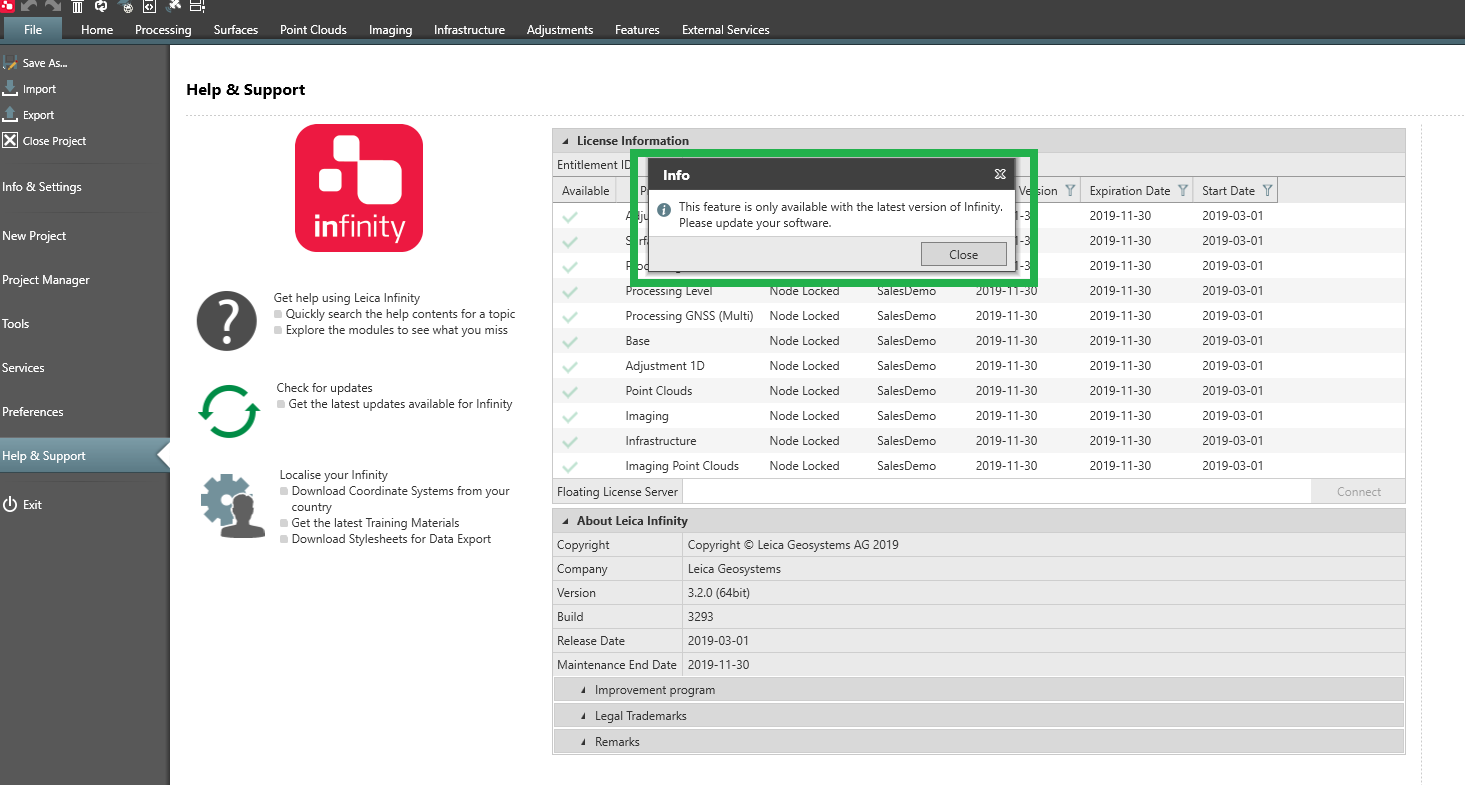Click the Connect button for license server
The width and height of the screenshot is (1465, 785).
1358,491
